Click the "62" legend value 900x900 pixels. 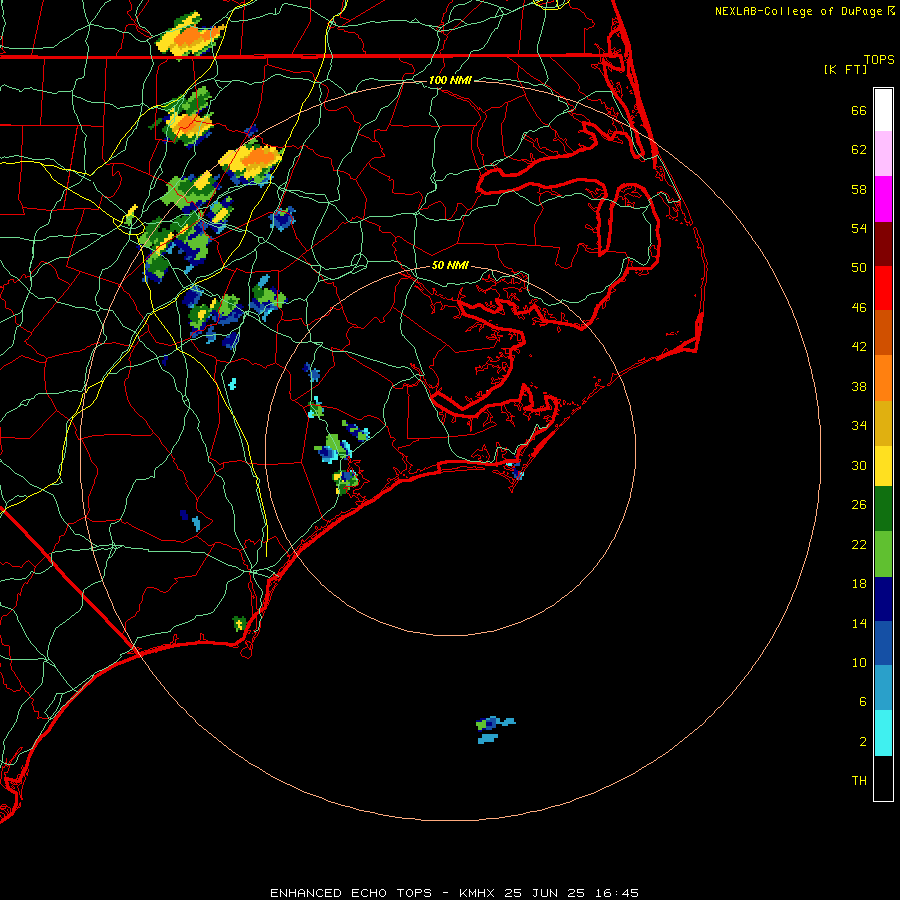point(859,150)
